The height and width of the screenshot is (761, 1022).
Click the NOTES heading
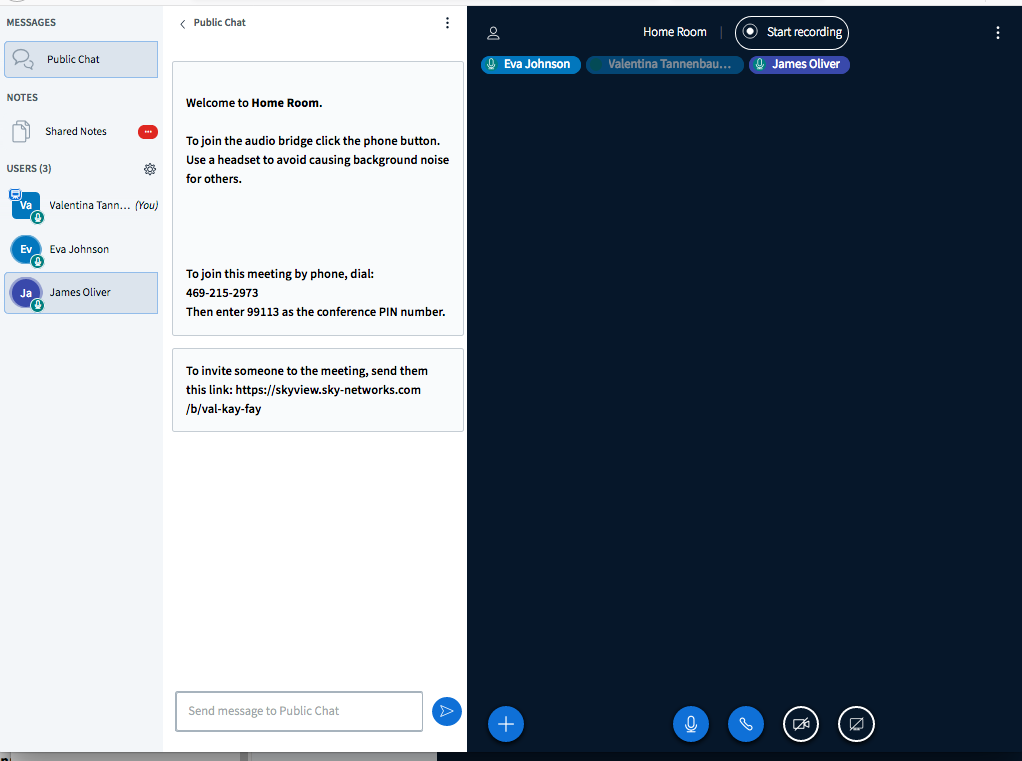tap(22, 97)
